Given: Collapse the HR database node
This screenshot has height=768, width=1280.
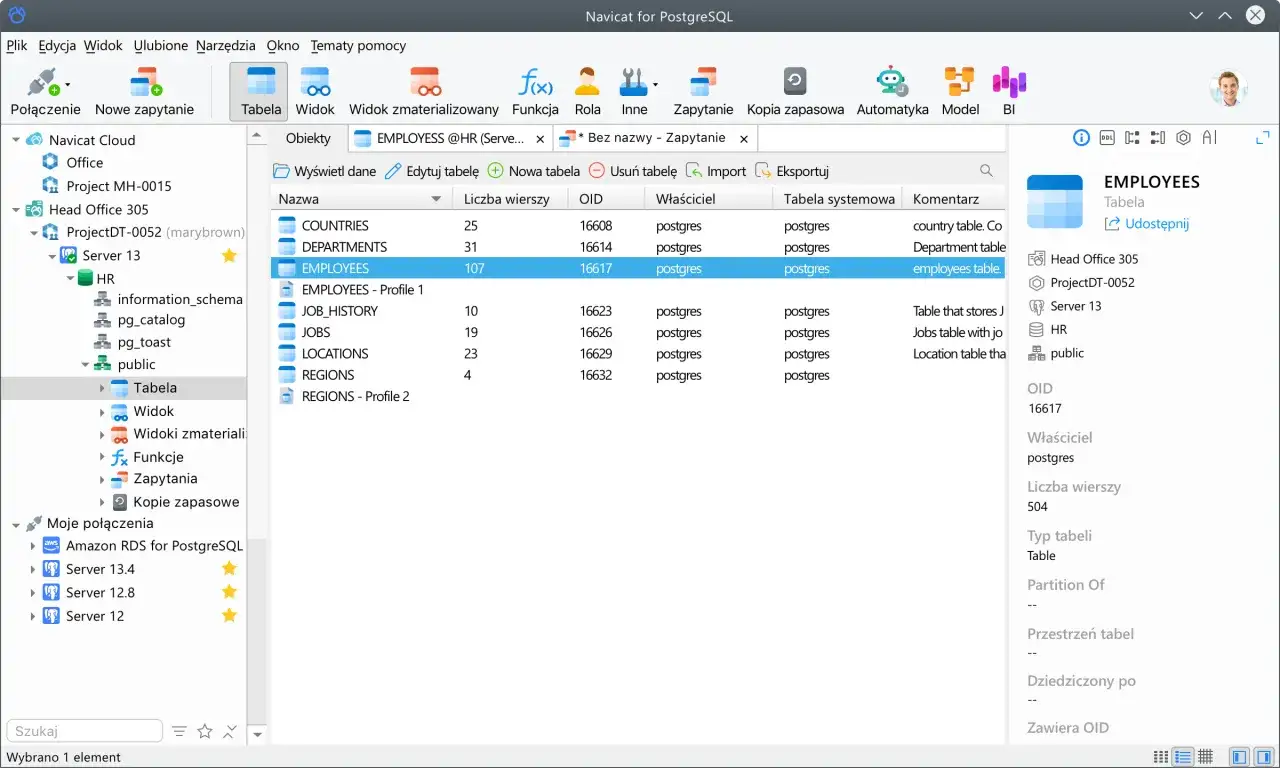Looking at the screenshot, I should pos(69,279).
